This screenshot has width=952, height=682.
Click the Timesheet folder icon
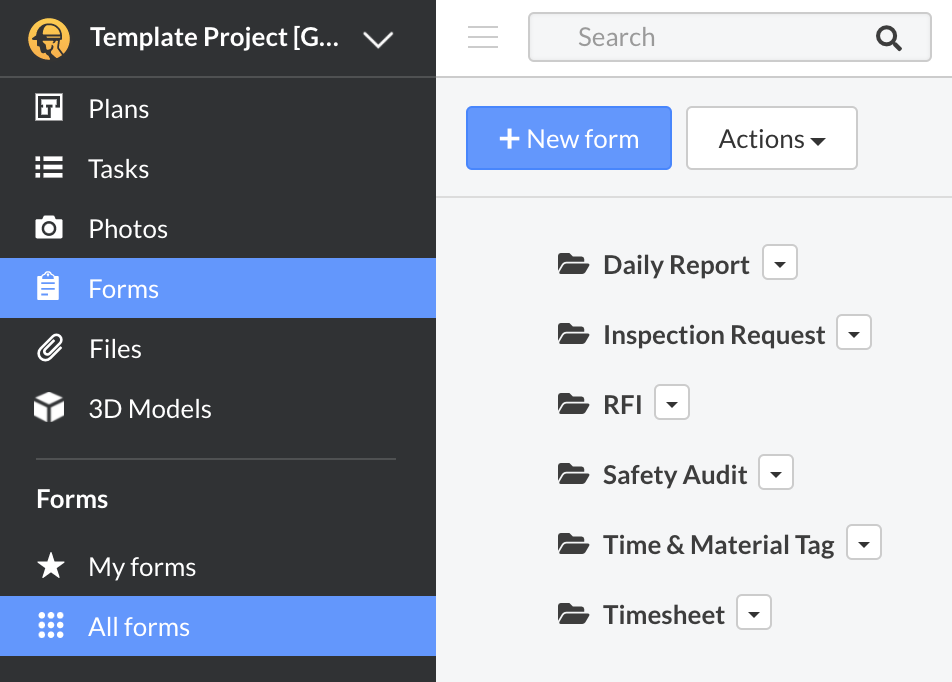(x=573, y=614)
